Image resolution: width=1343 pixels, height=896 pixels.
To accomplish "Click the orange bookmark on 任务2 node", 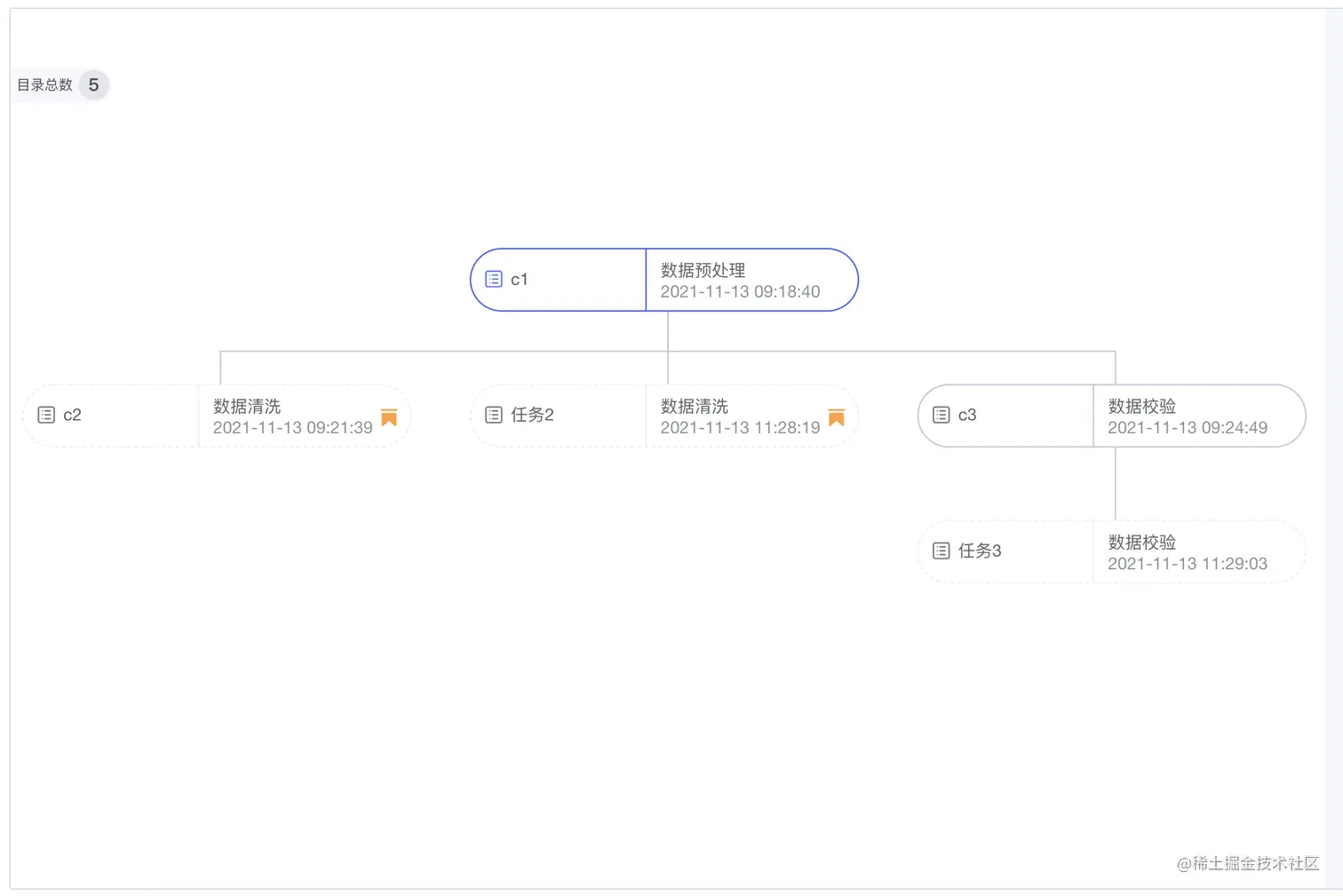I will 836,417.
